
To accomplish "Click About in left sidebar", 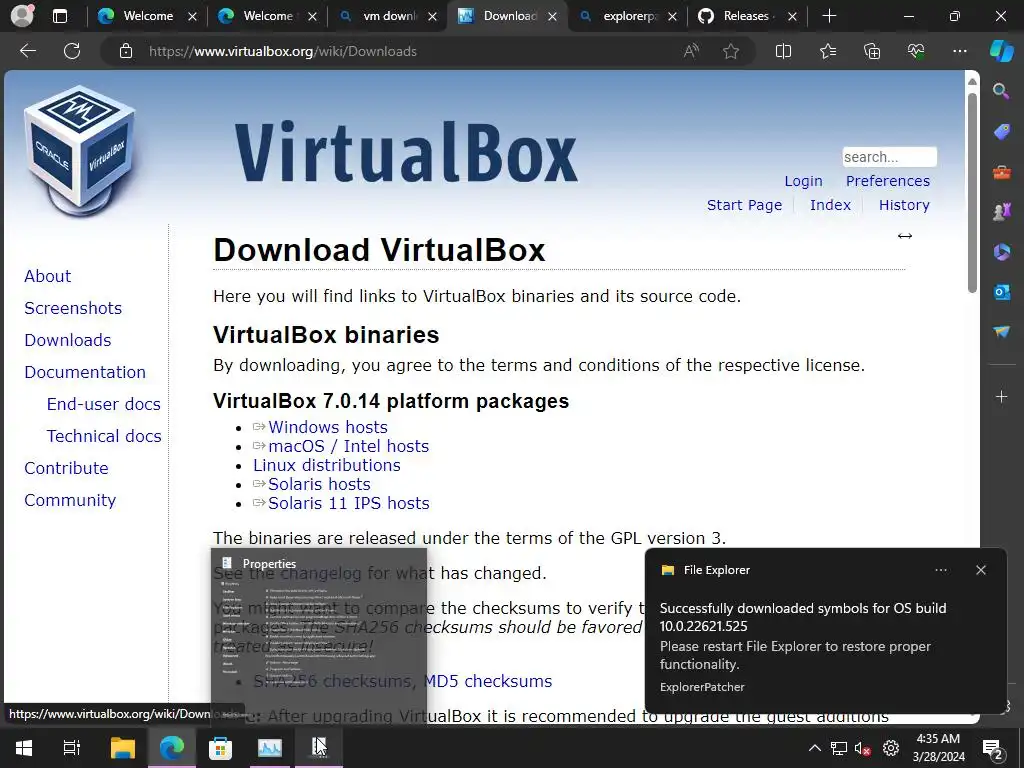I will (x=48, y=276).
